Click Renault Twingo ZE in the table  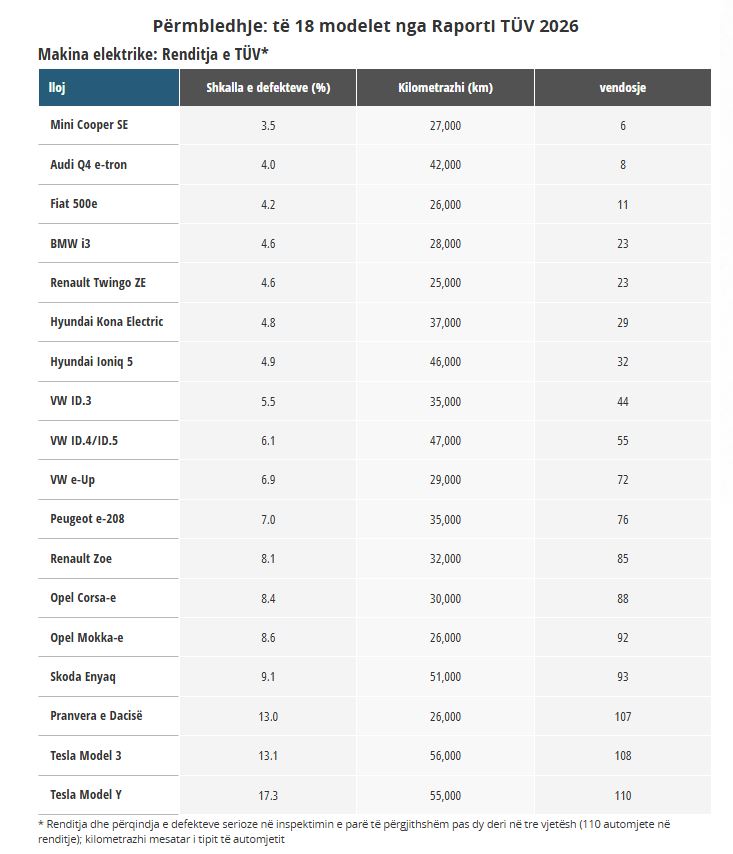click(98, 283)
